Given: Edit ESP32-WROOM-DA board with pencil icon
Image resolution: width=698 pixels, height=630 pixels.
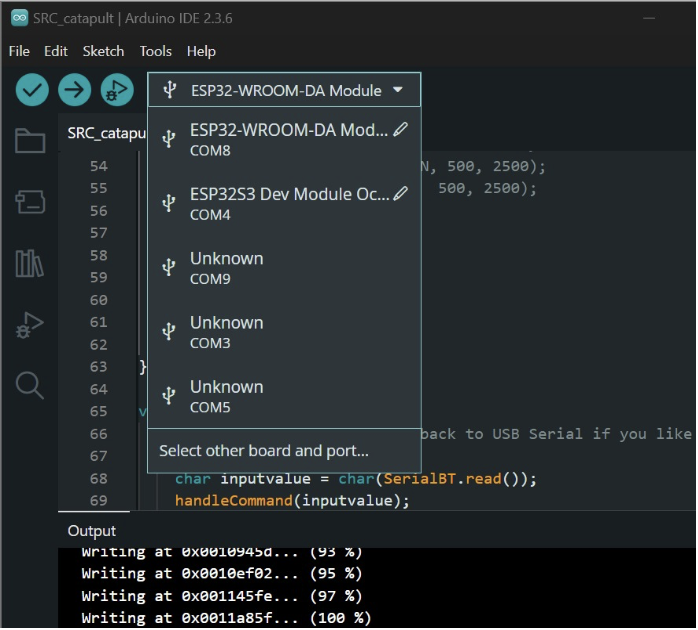Looking at the screenshot, I should (401, 130).
